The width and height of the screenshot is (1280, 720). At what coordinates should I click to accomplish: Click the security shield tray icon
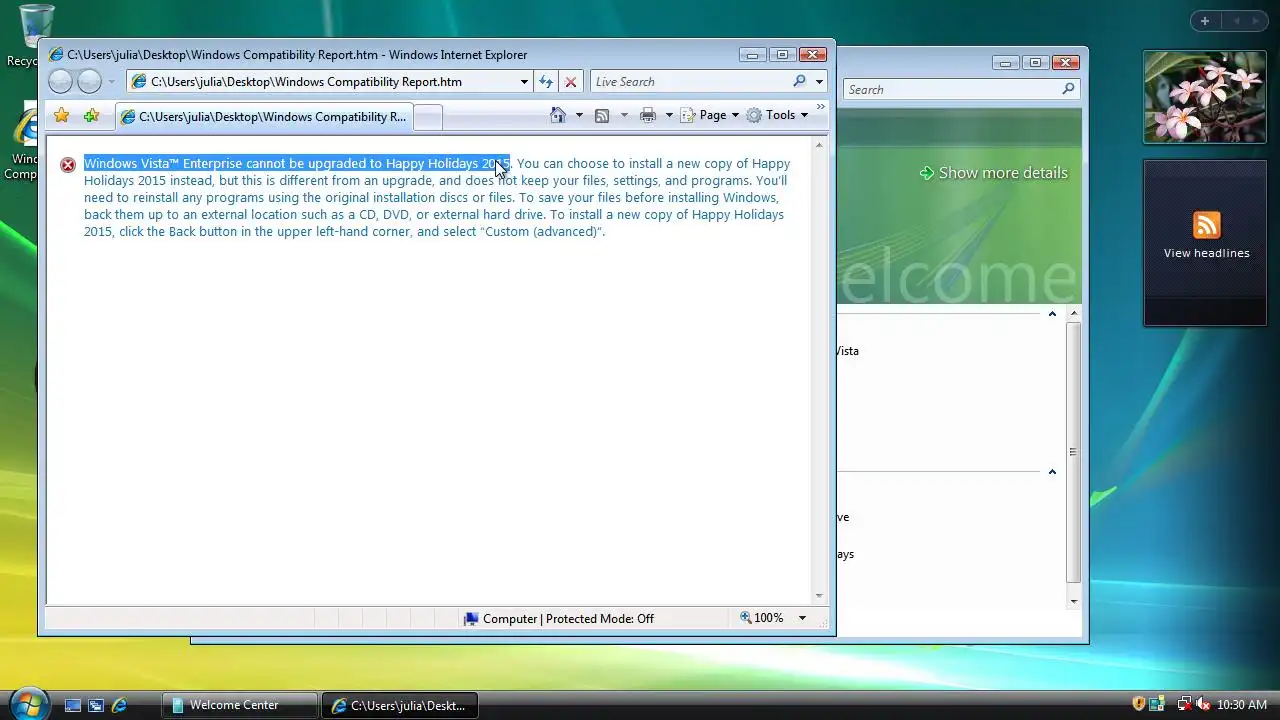coord(1138,704)
